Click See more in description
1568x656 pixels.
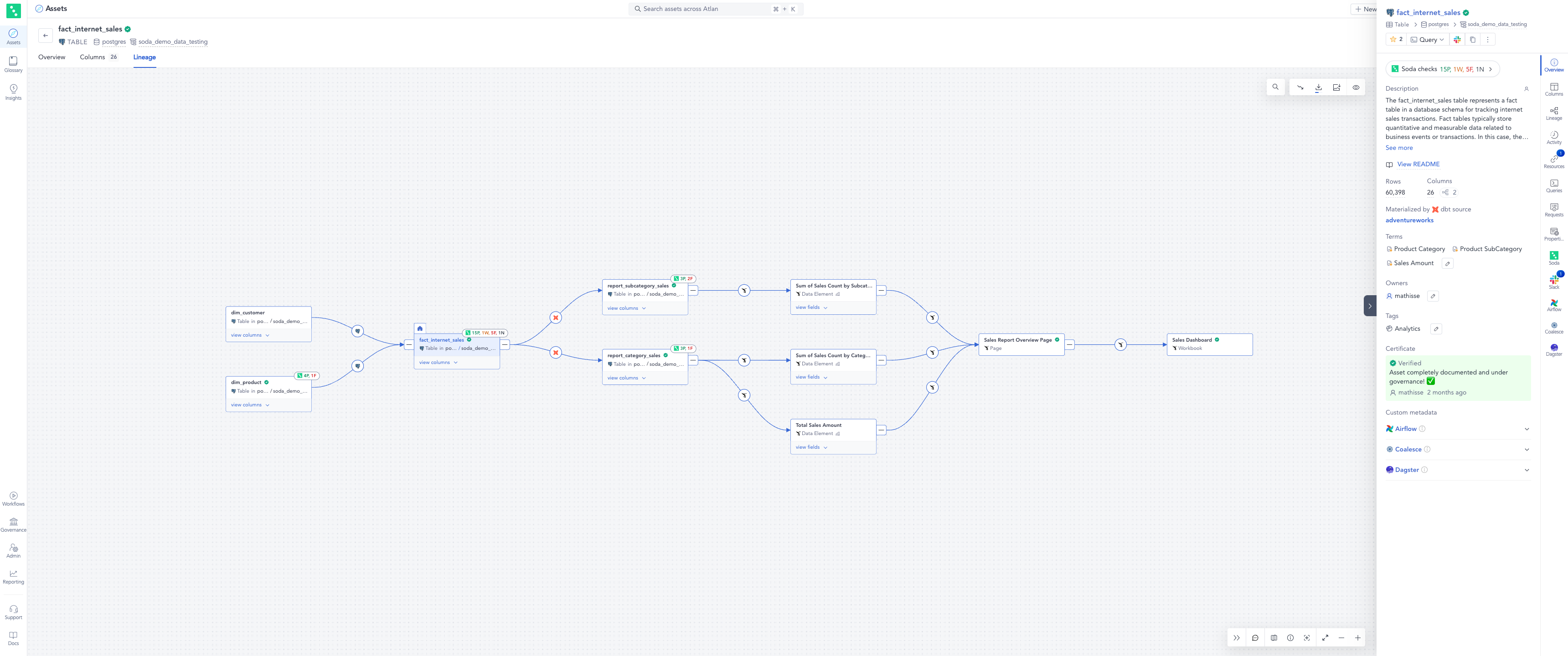click(1399, 148)
